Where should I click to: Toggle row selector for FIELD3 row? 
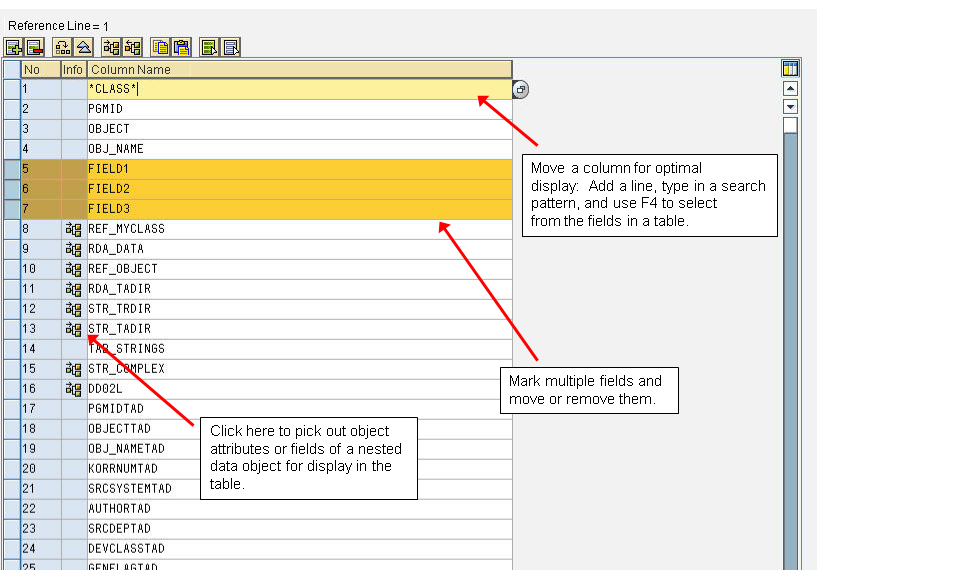12,209
